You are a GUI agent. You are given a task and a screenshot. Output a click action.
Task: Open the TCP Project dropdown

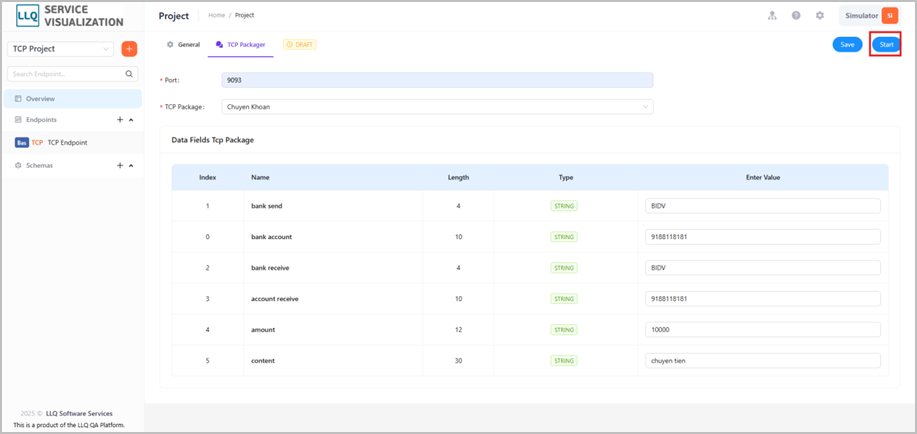pos(61,49)
